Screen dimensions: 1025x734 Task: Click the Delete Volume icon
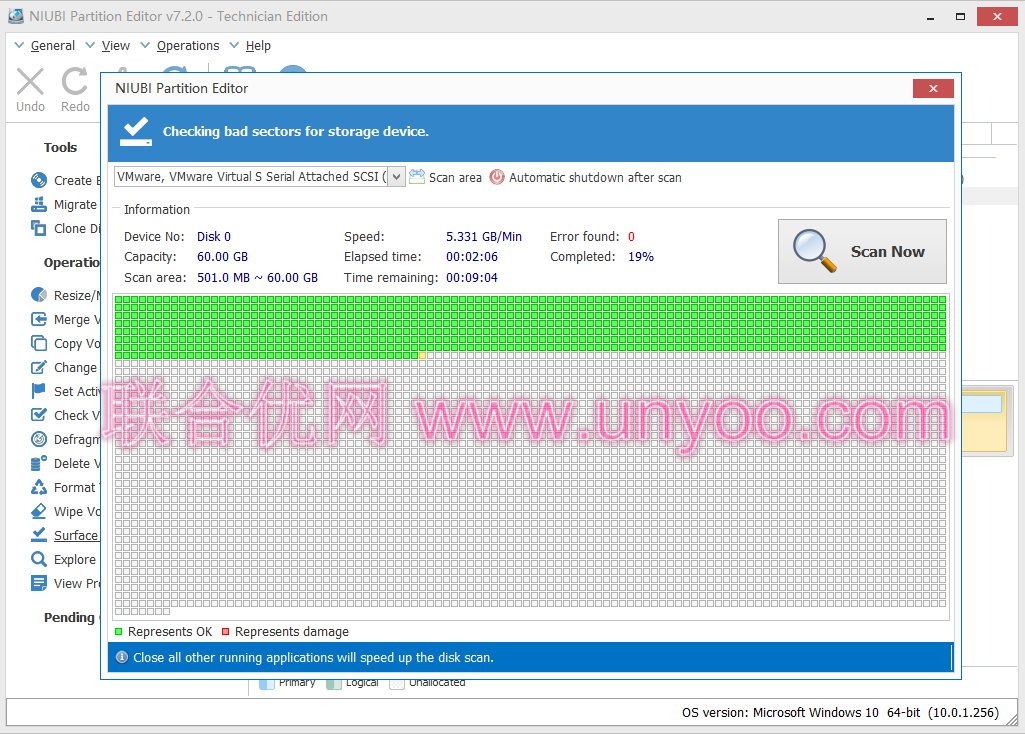click(39, 463)
